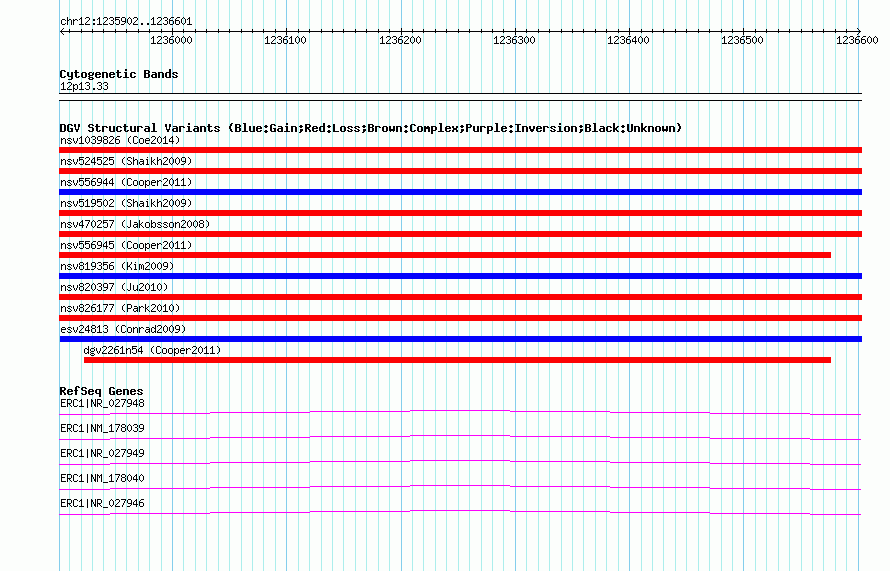
Task: Open nsv820397 (Ju2010) variant
Action: (114, 287)
